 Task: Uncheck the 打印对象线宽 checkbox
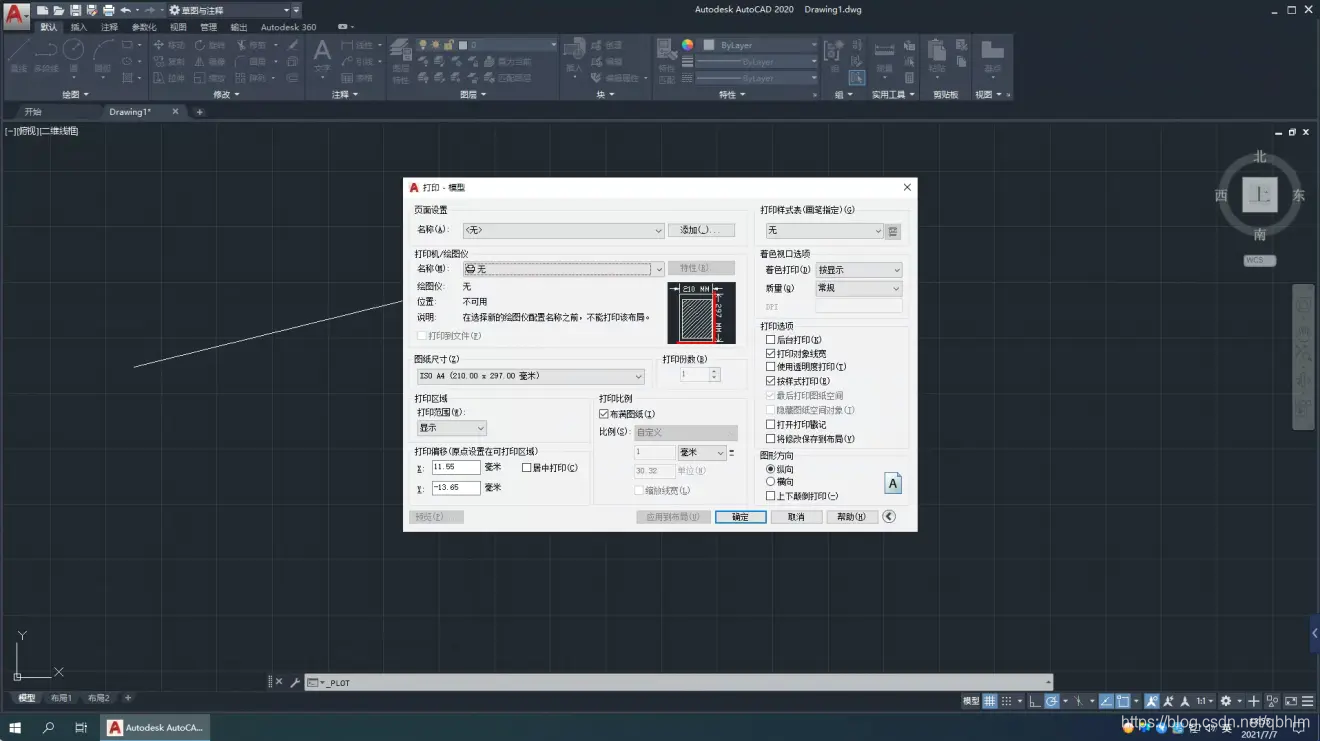click(771, 354)
